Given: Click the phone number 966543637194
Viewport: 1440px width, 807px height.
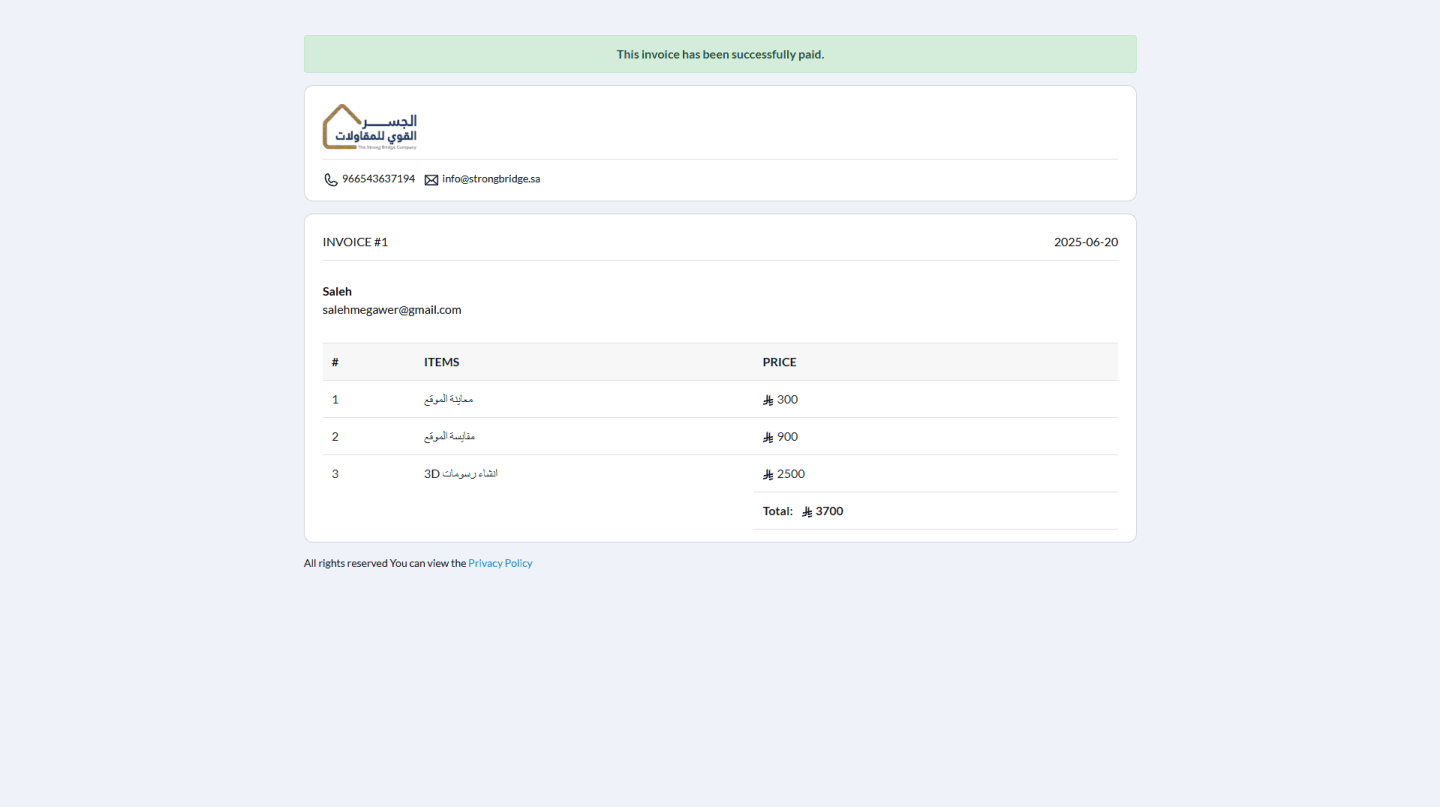Looking at the screenshot, I should [378, 179].
